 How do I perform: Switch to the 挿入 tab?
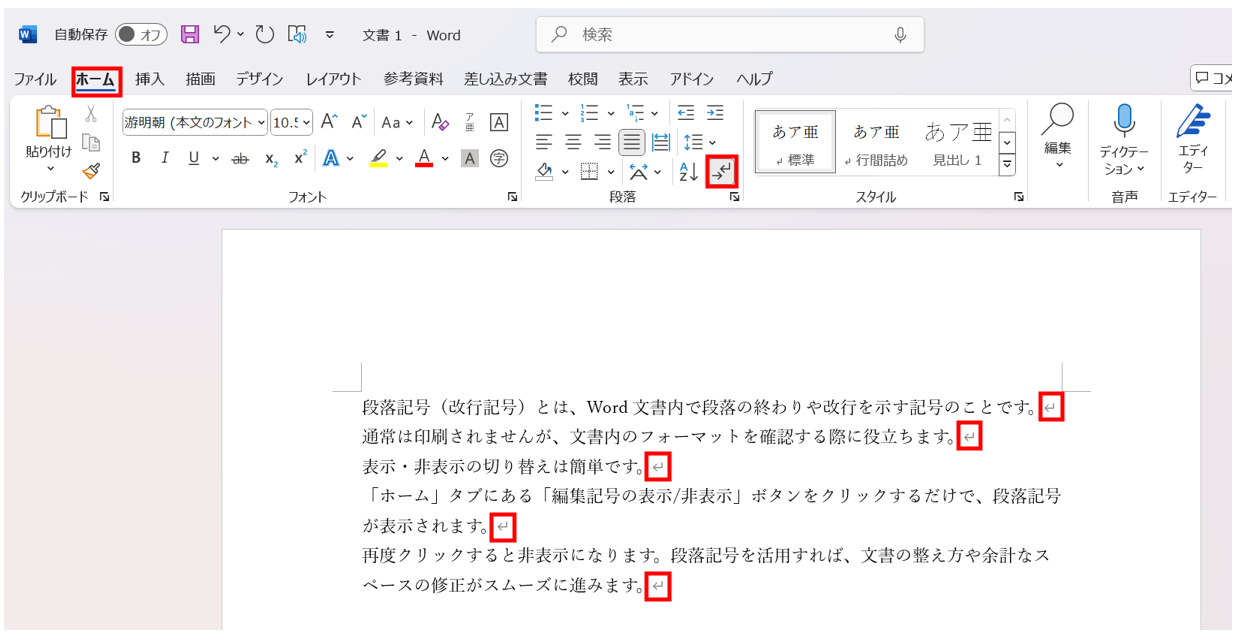coord(150,79)
